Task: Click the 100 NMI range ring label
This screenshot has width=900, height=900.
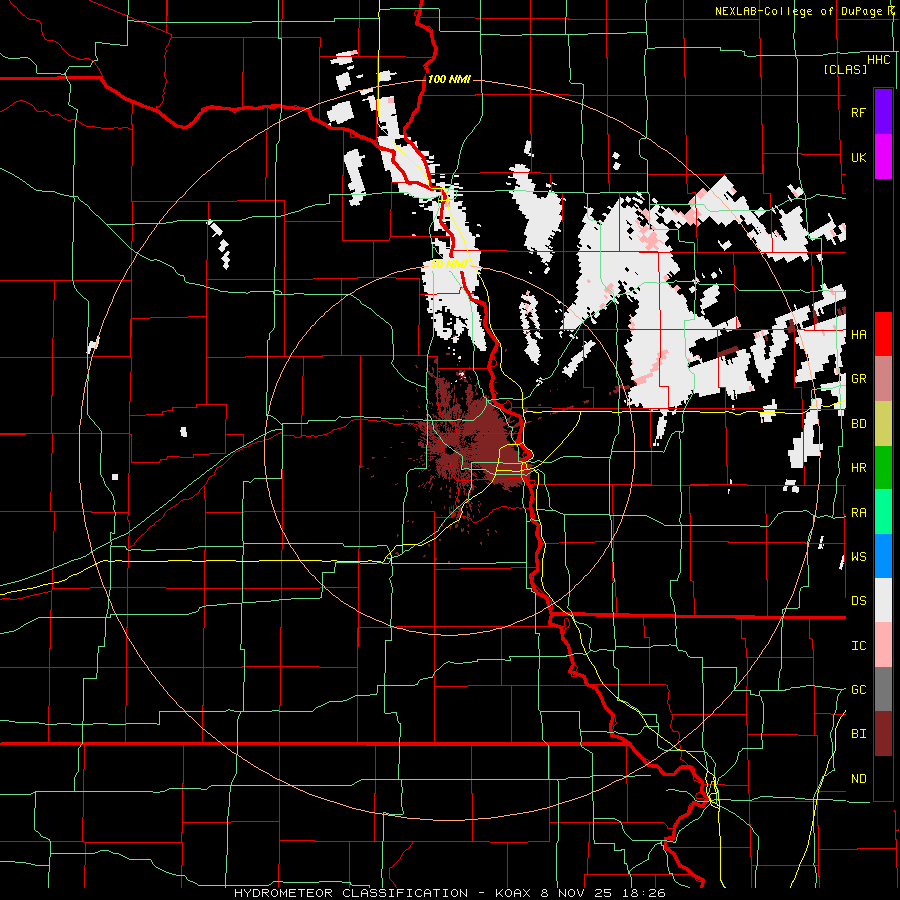Action: (x=449, y=79)
